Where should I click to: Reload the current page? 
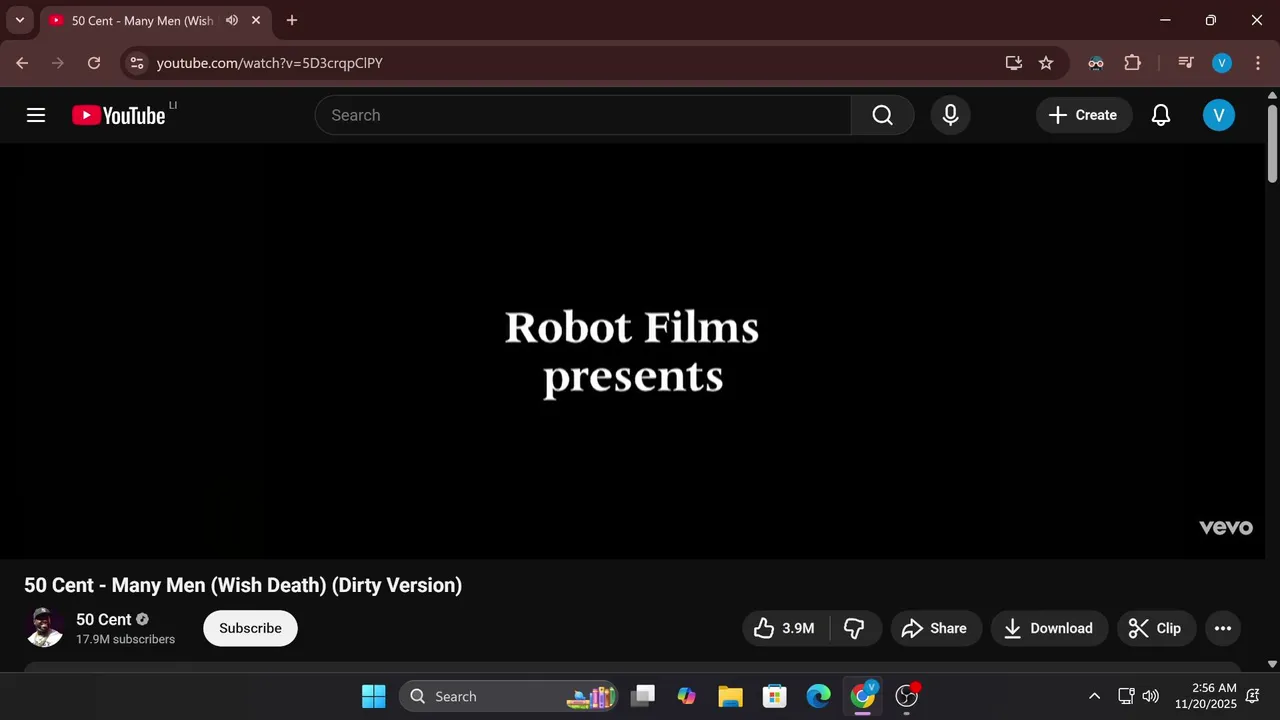94,63
